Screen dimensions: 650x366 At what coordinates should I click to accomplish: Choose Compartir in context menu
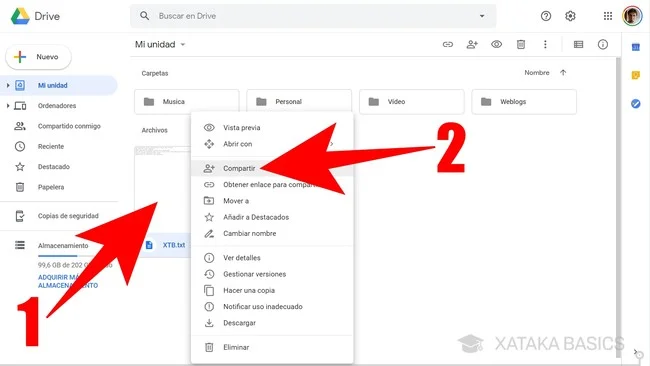[x=272, y=168]
